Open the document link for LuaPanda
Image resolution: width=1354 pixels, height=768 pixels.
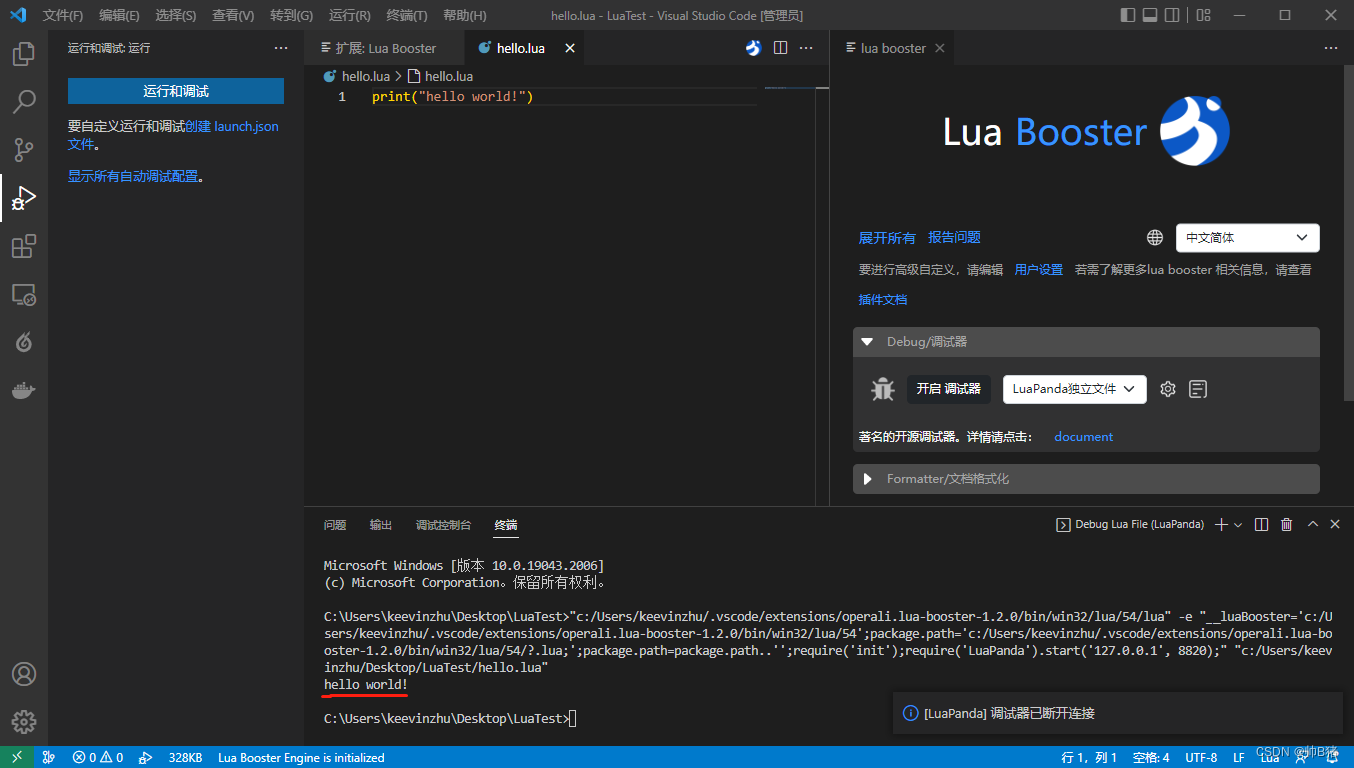(1083, 436)
